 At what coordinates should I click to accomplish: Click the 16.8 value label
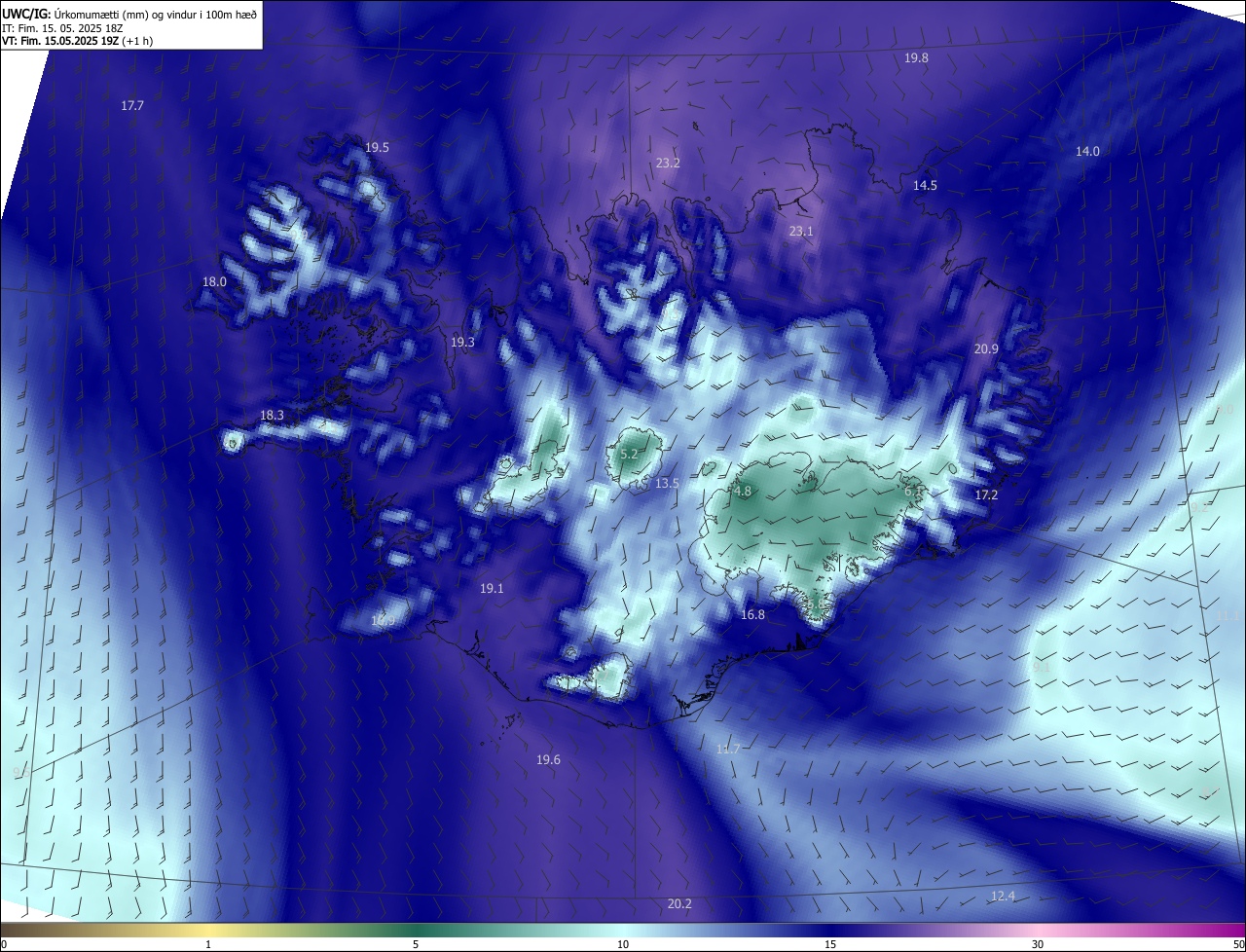tap(752, 614)
